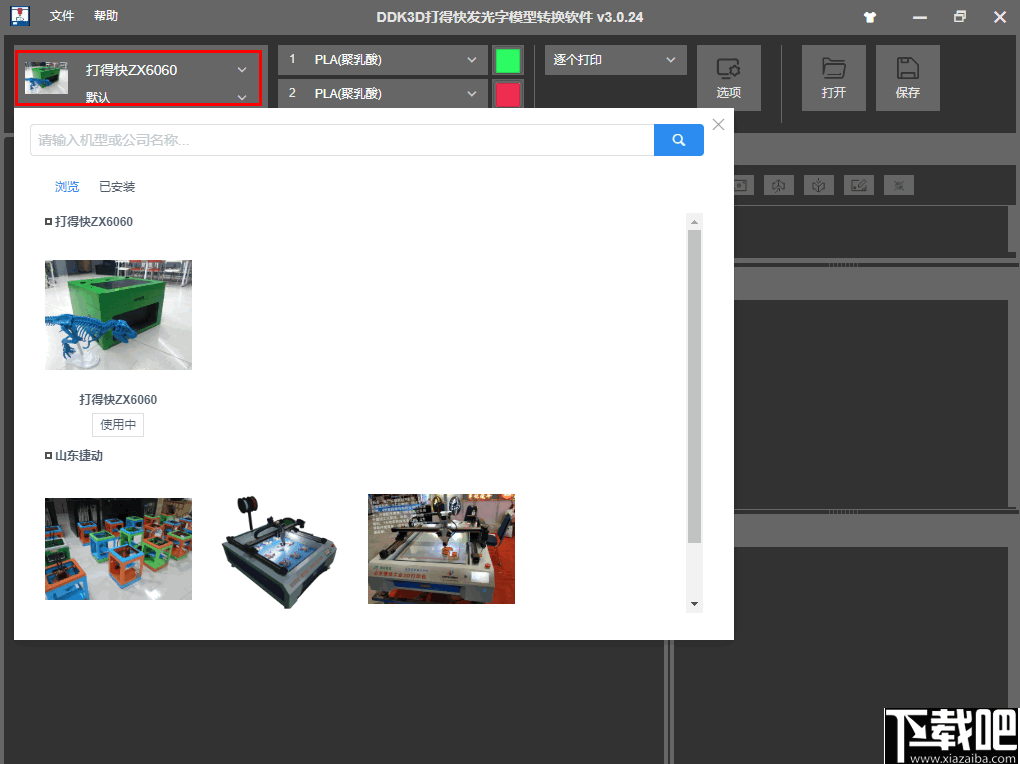Collapse the 山东捷动 manufacturer section
This screenshot has width=1020, height=764.
48,455
